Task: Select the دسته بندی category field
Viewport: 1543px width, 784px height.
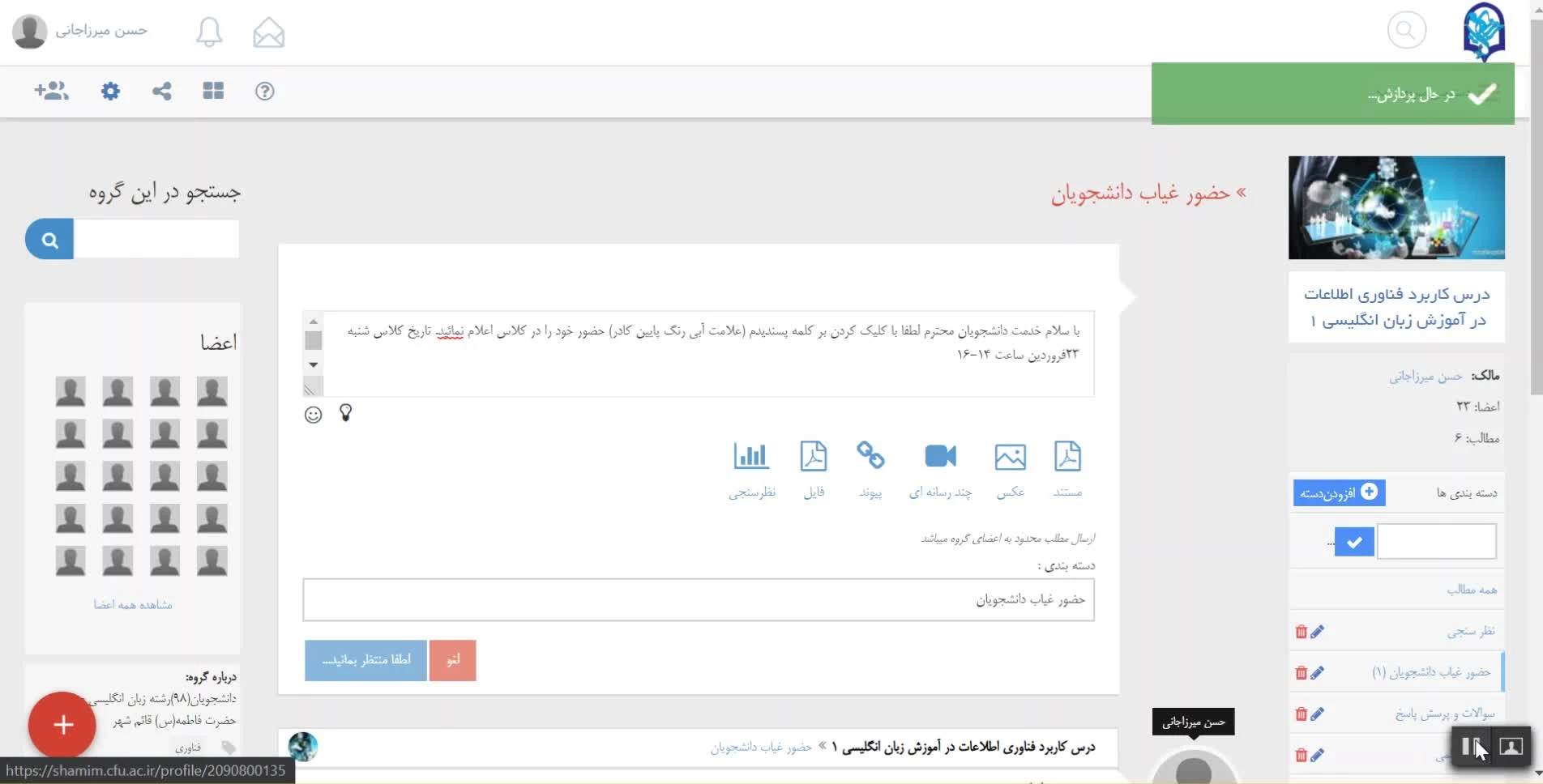Action: coord(699,599)
